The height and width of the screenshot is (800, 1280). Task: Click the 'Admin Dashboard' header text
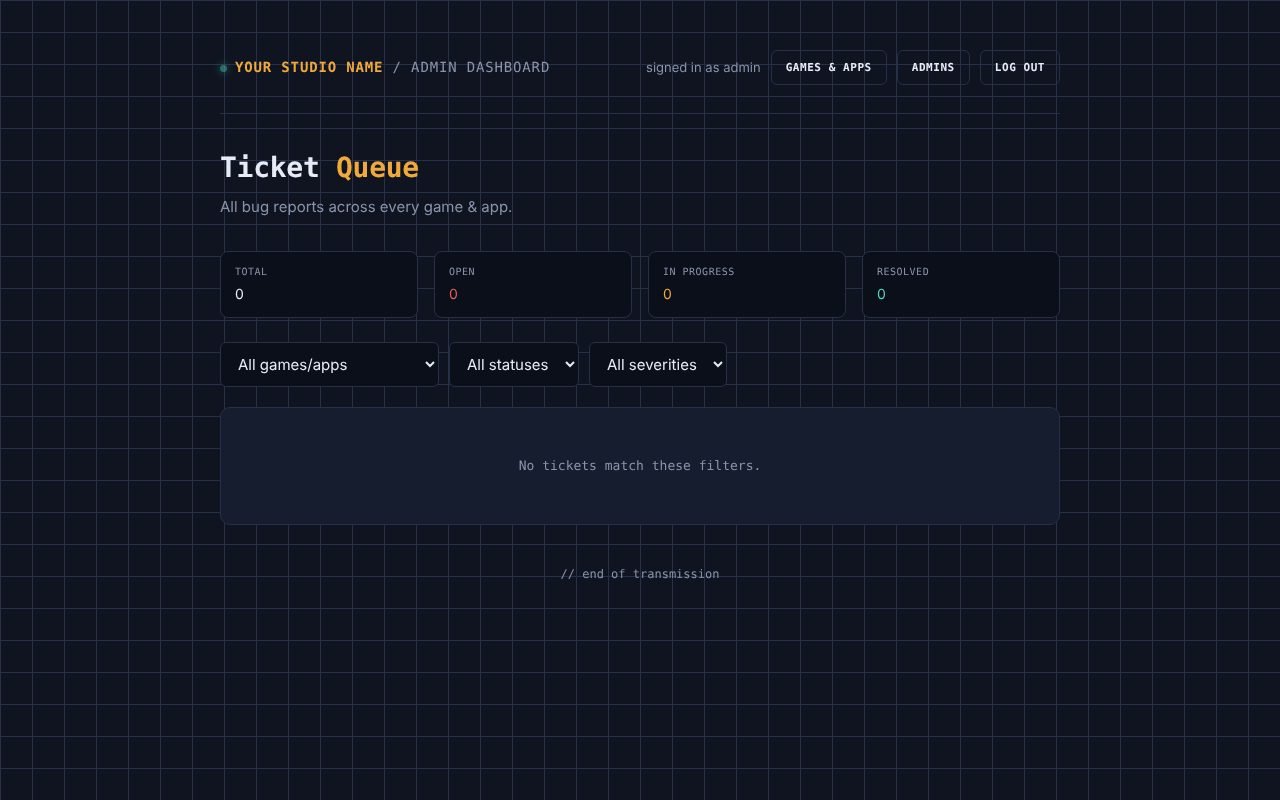coord(480,67)
